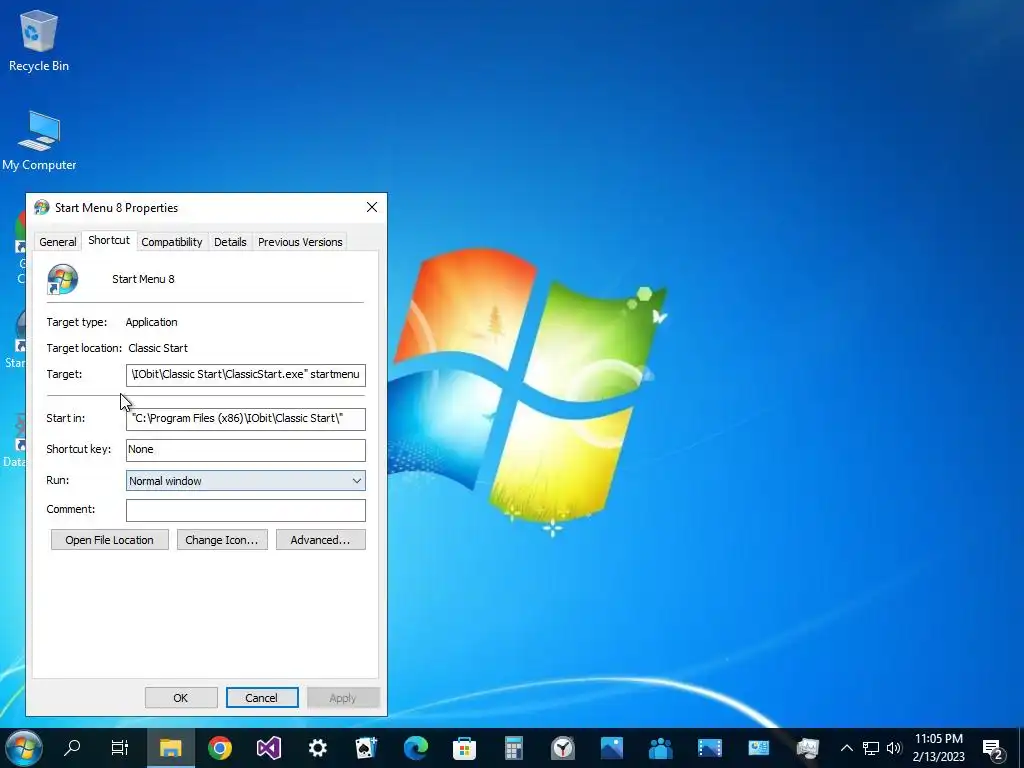Open the Advanced... shortcut options
The image size is (1024, 768).
tap(321, 540)
